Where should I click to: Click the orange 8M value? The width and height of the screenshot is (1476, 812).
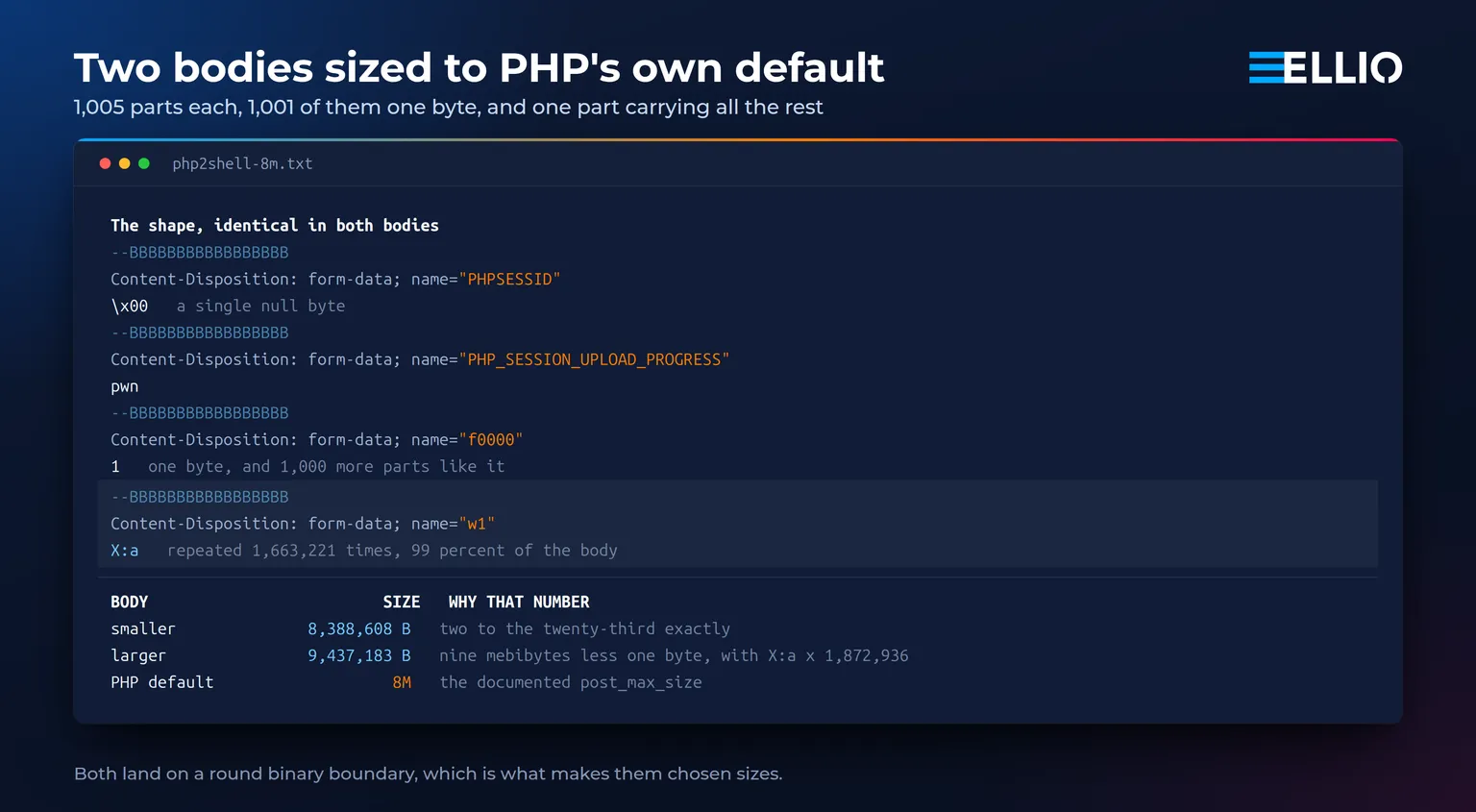402,682
